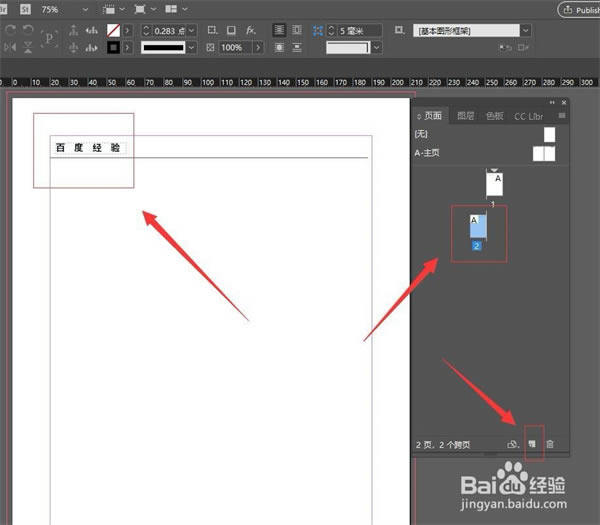Select wrap around object shape icon

279,47
